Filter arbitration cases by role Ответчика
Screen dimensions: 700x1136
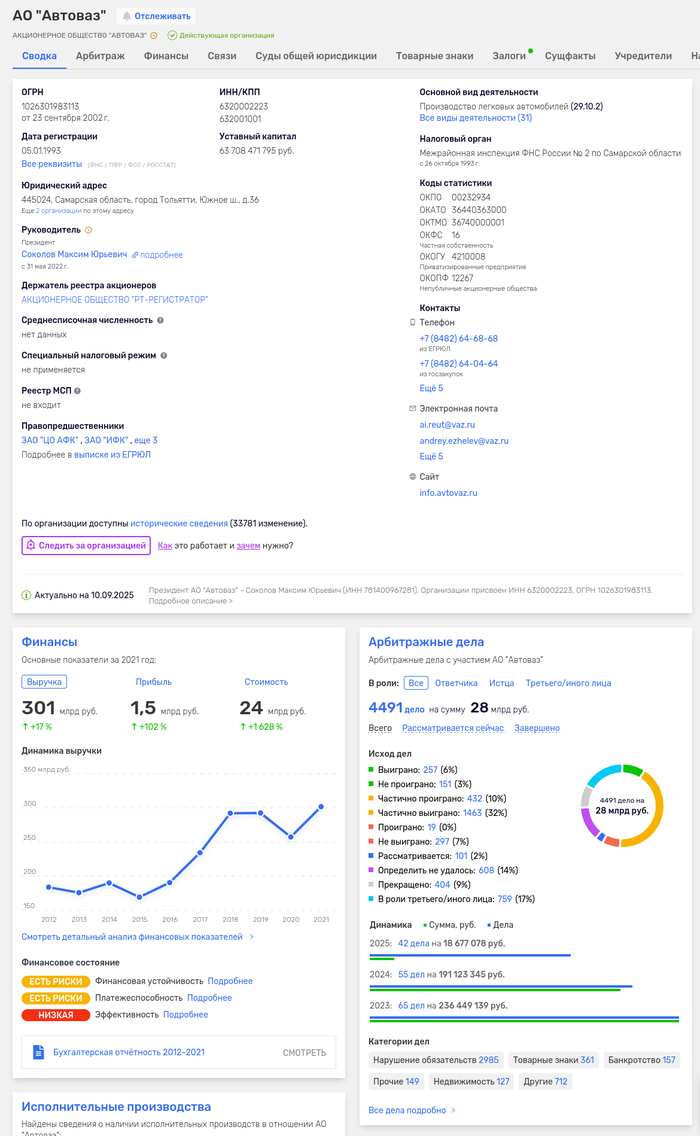pos(456,683)
